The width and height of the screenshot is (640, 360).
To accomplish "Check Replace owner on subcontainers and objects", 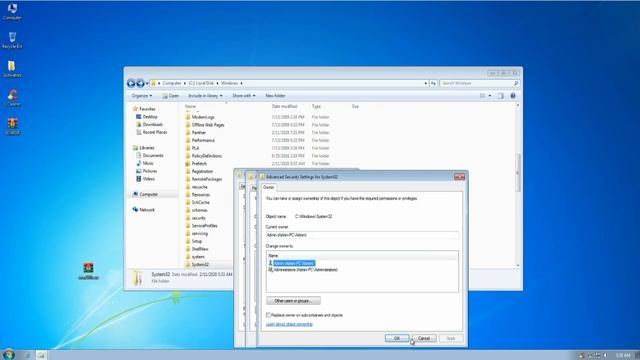I will [268, 315].
